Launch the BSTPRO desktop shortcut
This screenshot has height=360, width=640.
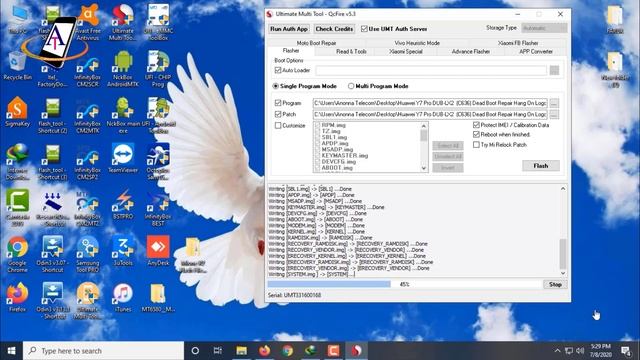[123, 205]
